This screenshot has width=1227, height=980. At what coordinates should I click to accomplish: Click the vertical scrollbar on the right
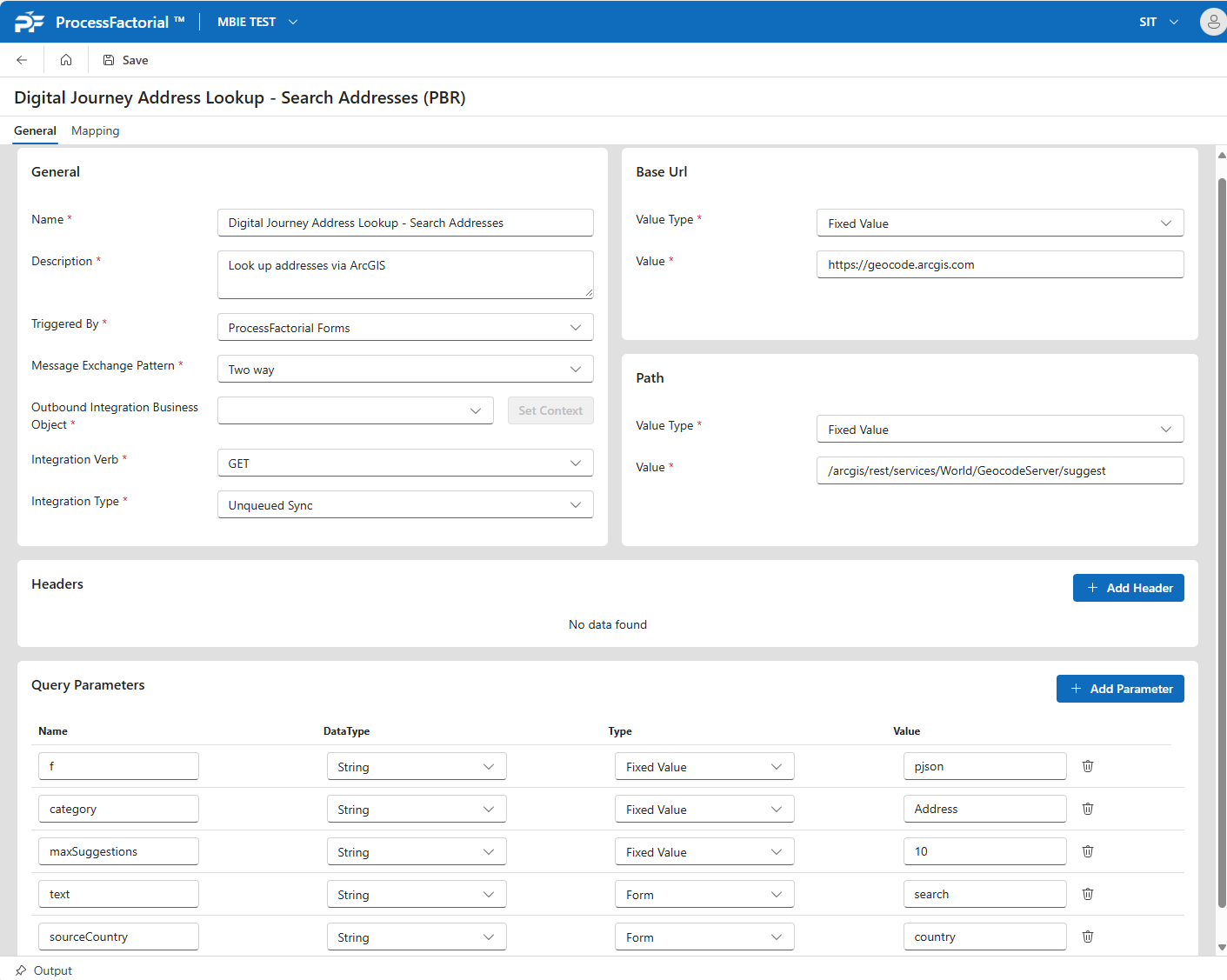pos(1221,539)
